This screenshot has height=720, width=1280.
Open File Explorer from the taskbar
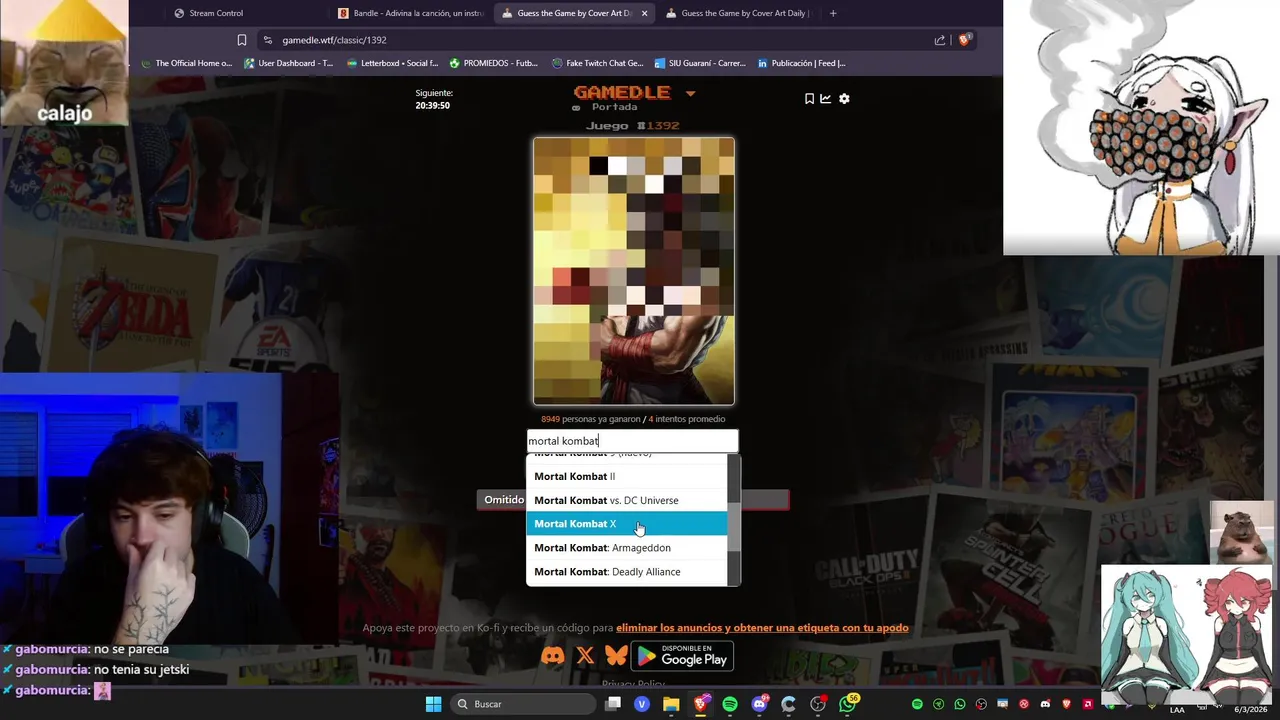[x=671, y=704]
